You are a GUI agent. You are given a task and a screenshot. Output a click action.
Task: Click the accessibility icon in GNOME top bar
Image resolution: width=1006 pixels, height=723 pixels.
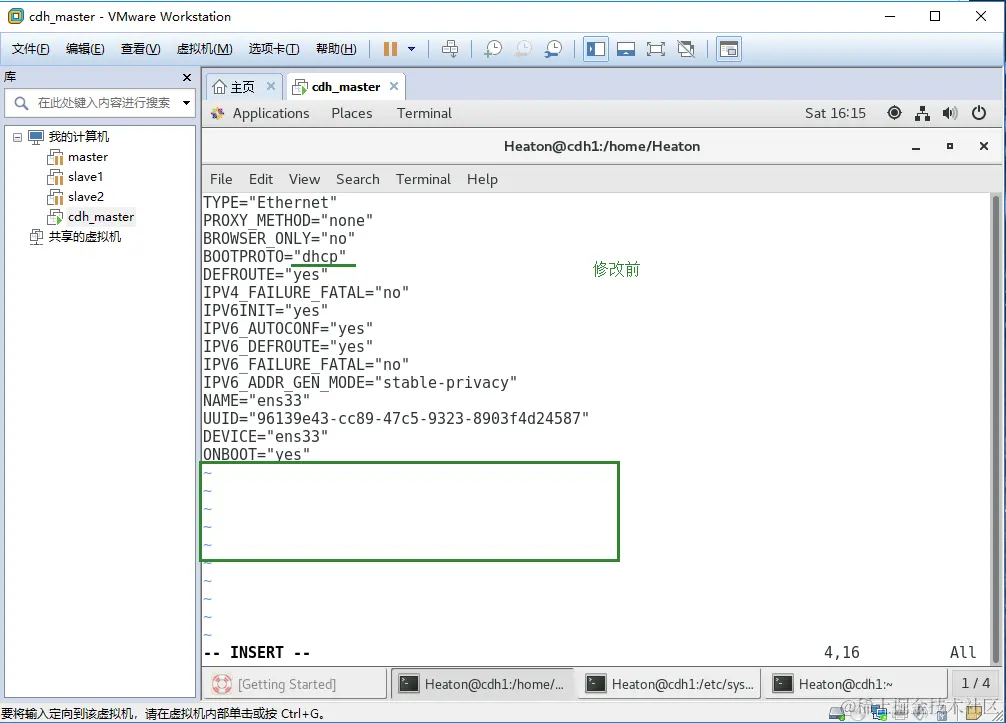pyautogui.click(x=894, y=114)
